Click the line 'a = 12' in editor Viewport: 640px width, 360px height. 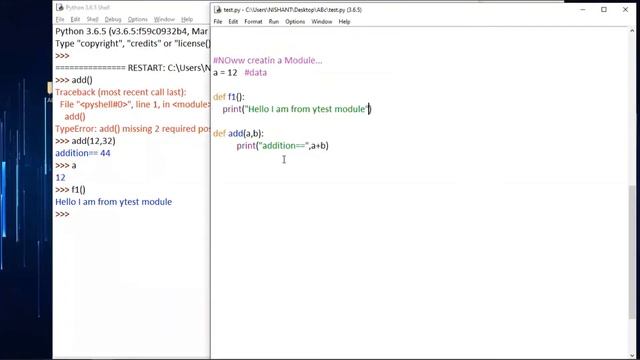tap(225, 73)
